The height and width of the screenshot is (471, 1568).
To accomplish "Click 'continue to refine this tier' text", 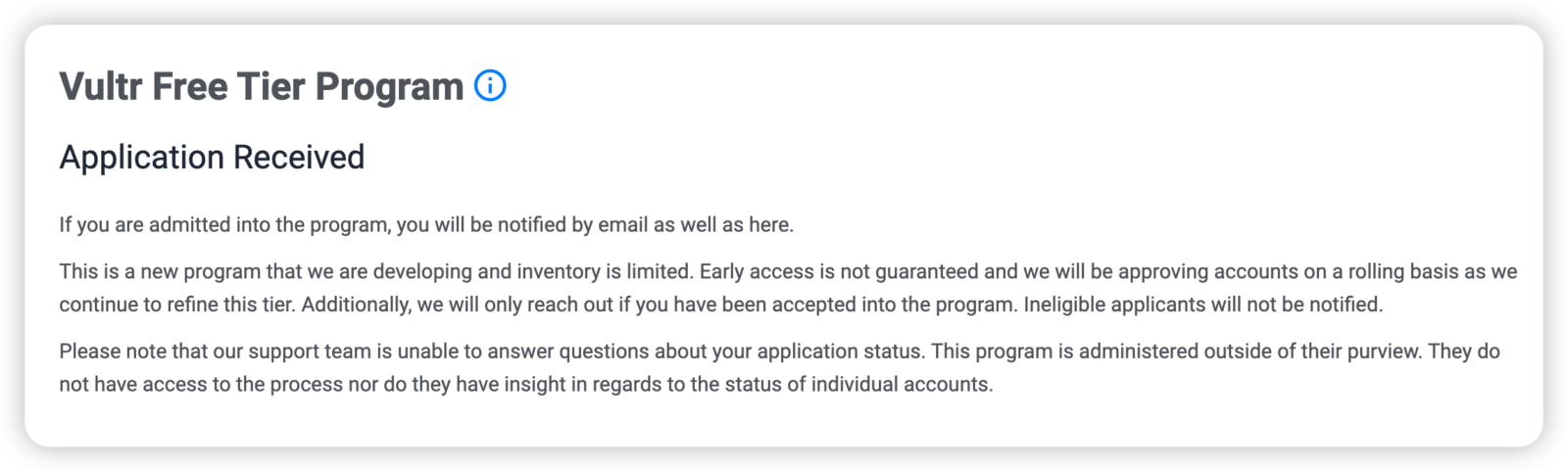I will pyautogui.click(x=176, y=305).
